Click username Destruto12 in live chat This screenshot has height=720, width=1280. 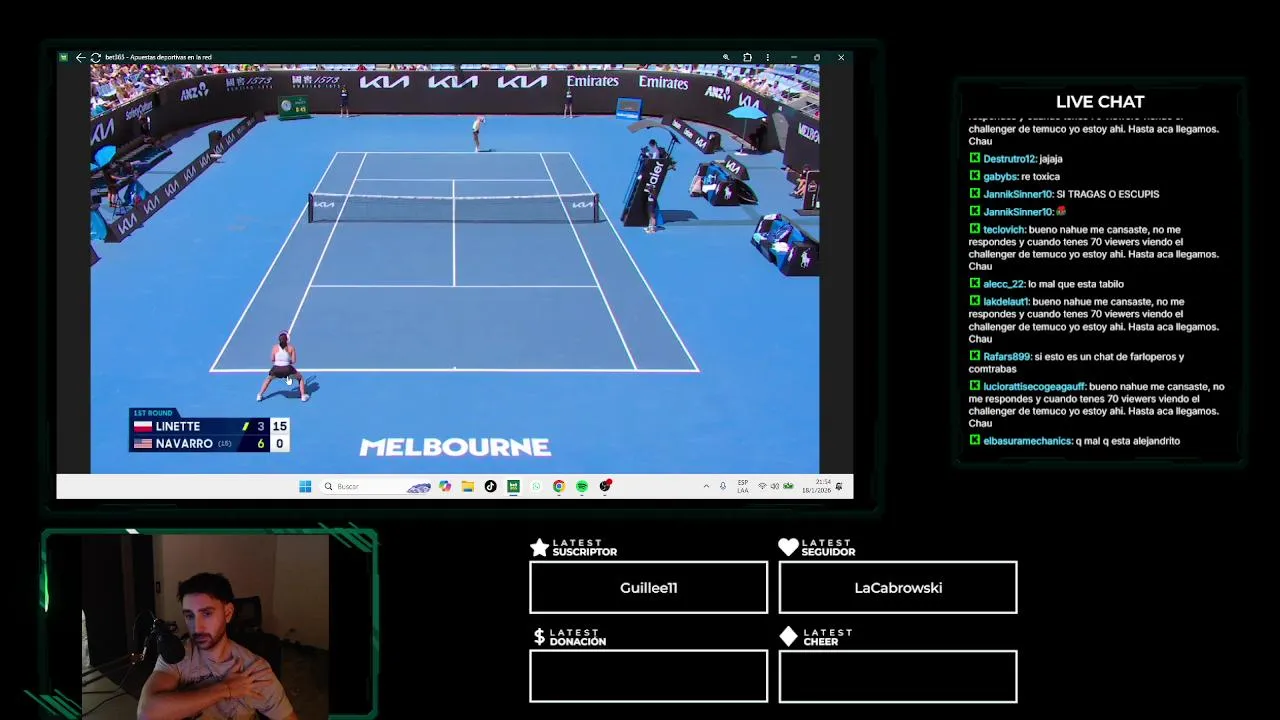[x=1009, y=159]
